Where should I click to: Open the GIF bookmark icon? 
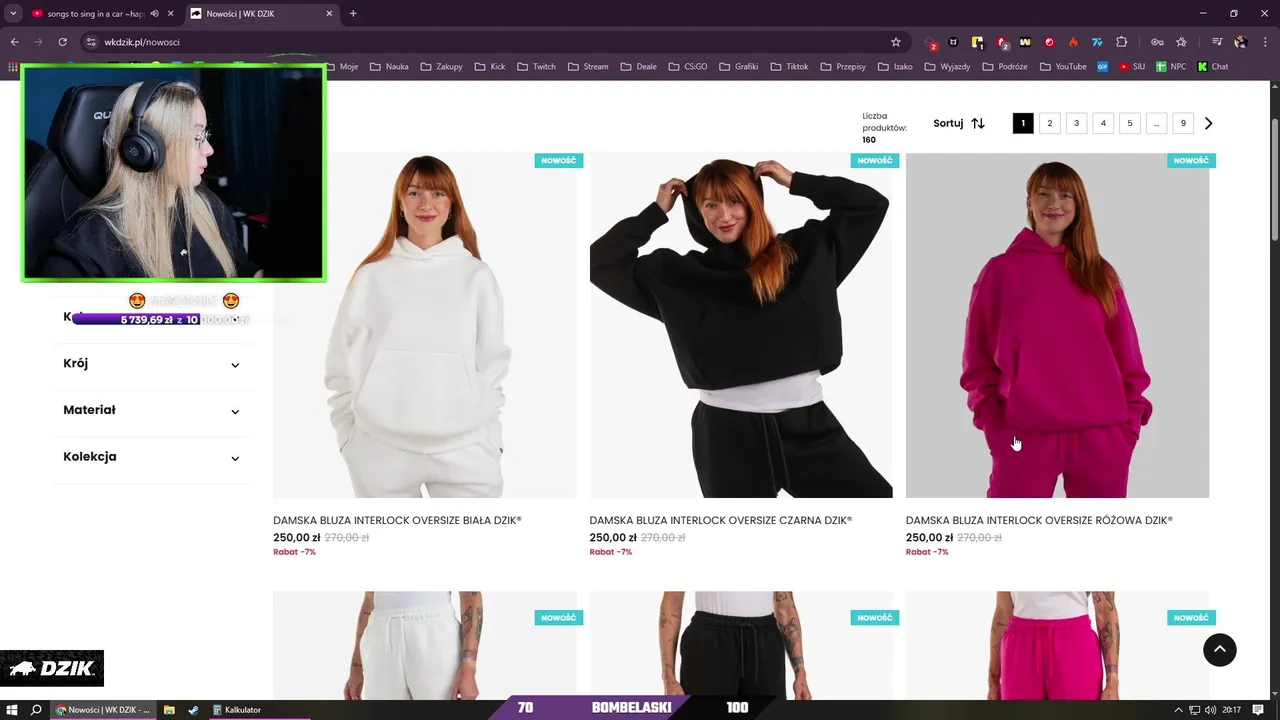pos(1102,67)
